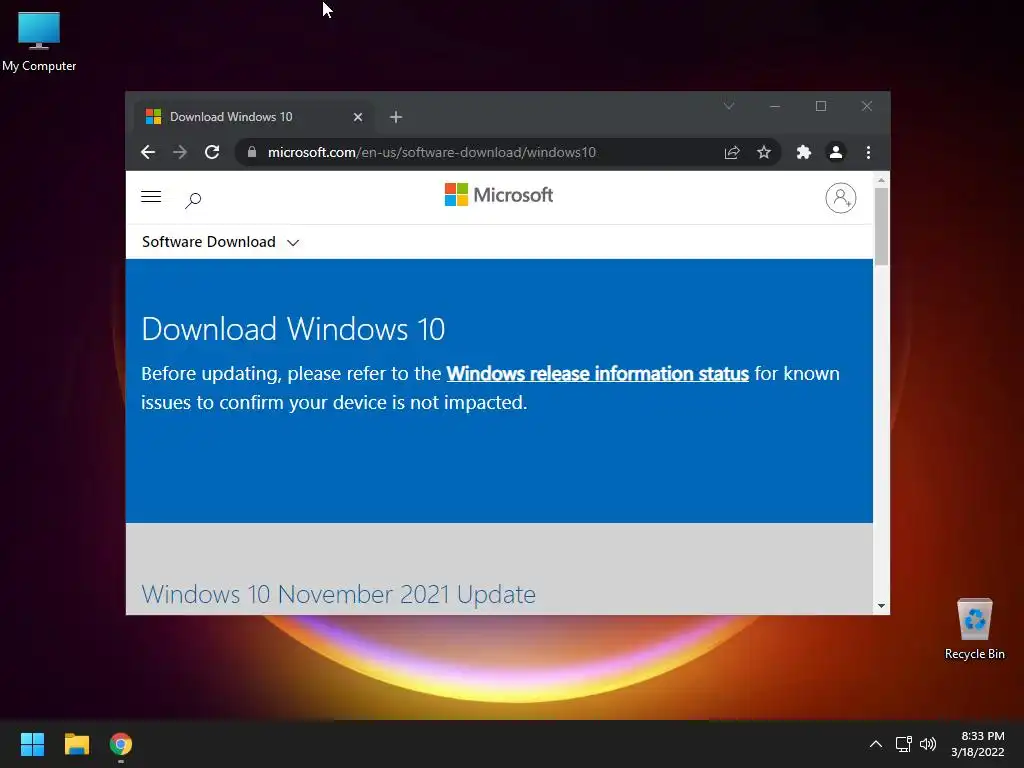Share this page using the share icon

click(x=732, y=152)
